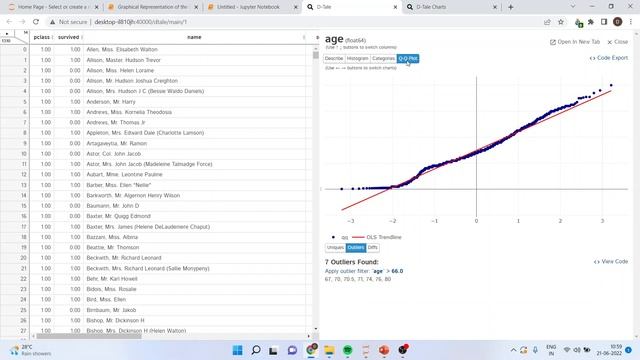Click the name cell Astor, Col. John Jacob

(114, 154)
